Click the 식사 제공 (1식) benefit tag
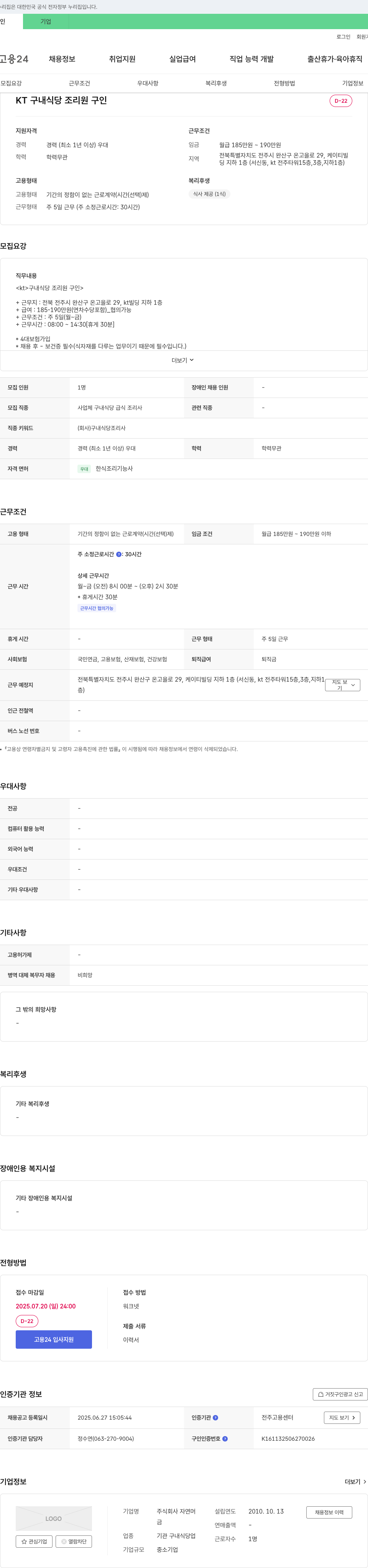This screenshot has width=368, height=1568. (209, 194)
